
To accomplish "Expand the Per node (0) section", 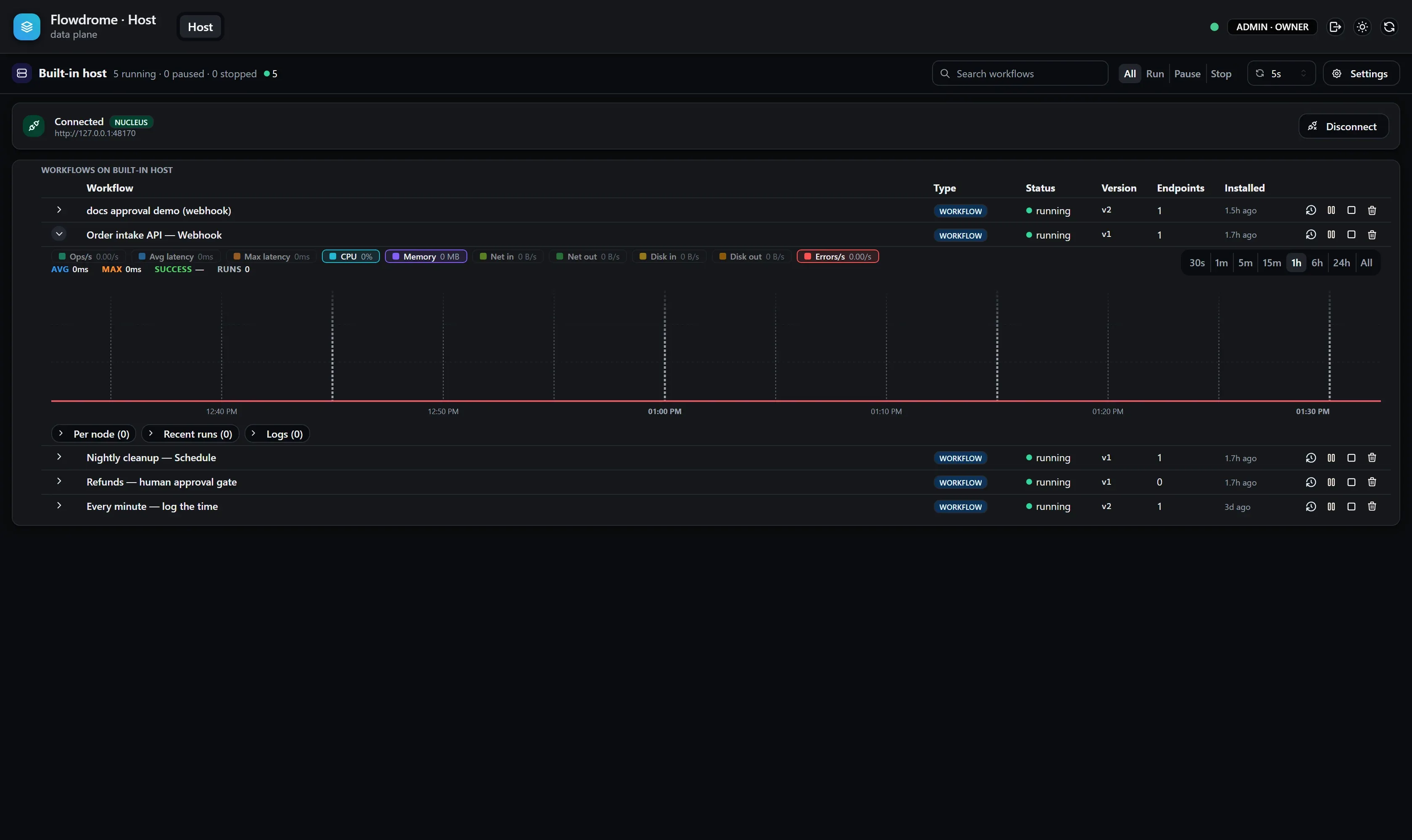I will 93,433.
